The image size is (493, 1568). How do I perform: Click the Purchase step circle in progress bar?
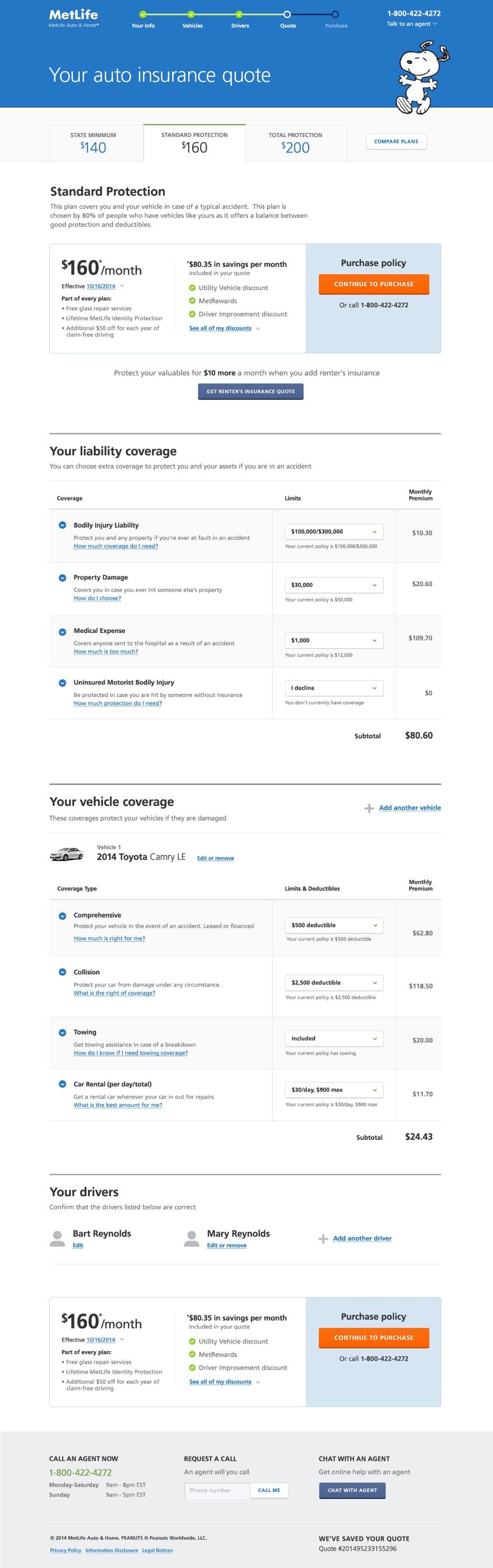click(335, 14)
